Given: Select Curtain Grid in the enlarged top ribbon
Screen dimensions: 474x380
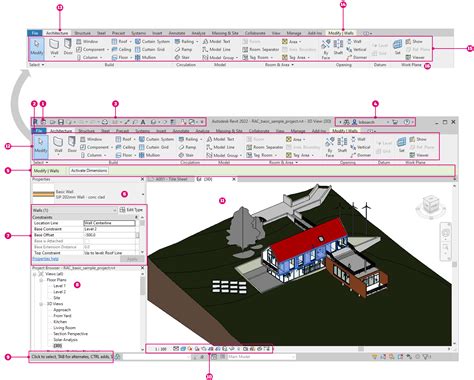Looking at the screenshot, I should (150, 49).
